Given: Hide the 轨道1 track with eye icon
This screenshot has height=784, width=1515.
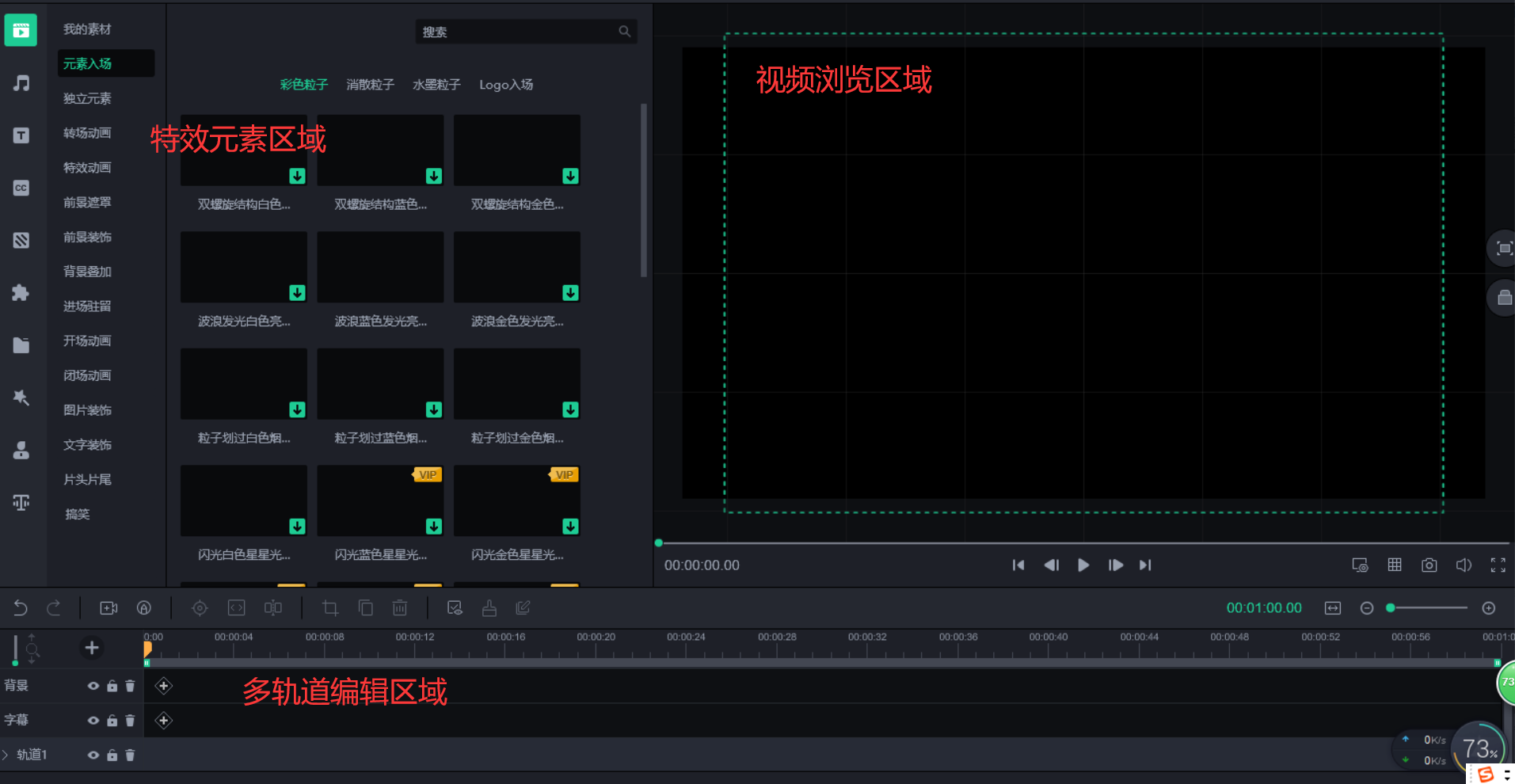Looking at the screenshot, I should [93, 755].
